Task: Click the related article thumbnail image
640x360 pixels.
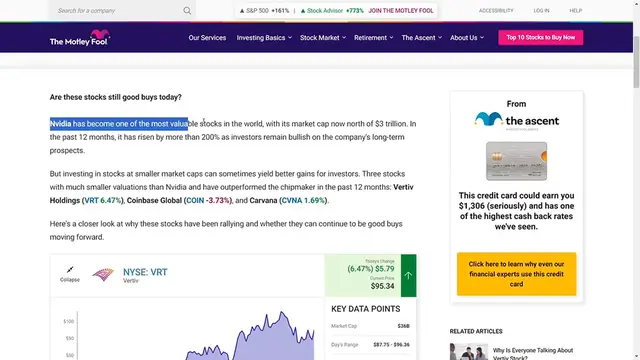Action: click(x=469, y=352)
